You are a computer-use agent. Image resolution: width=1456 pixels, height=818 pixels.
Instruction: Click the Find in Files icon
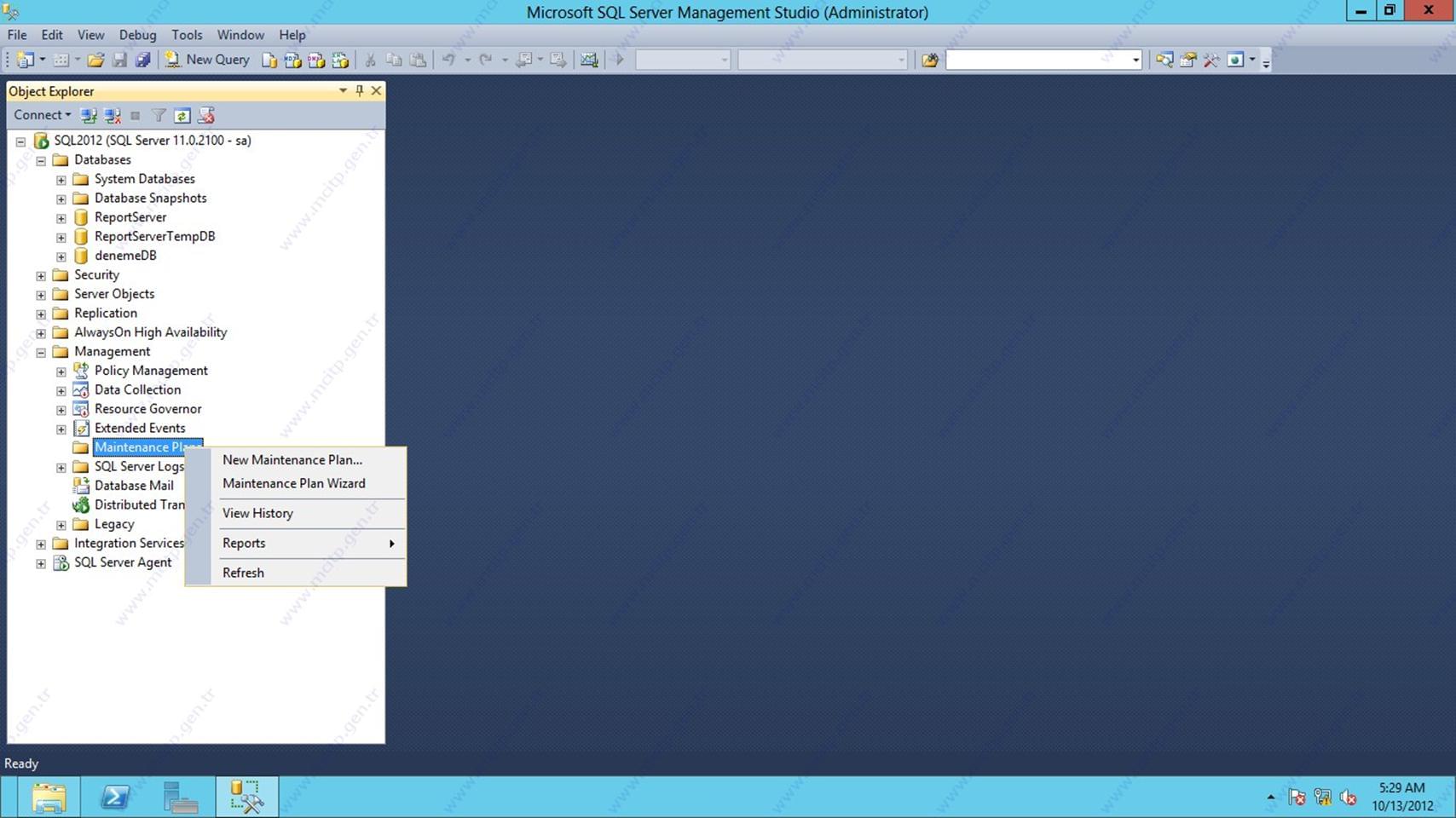(x=930, y=60)
